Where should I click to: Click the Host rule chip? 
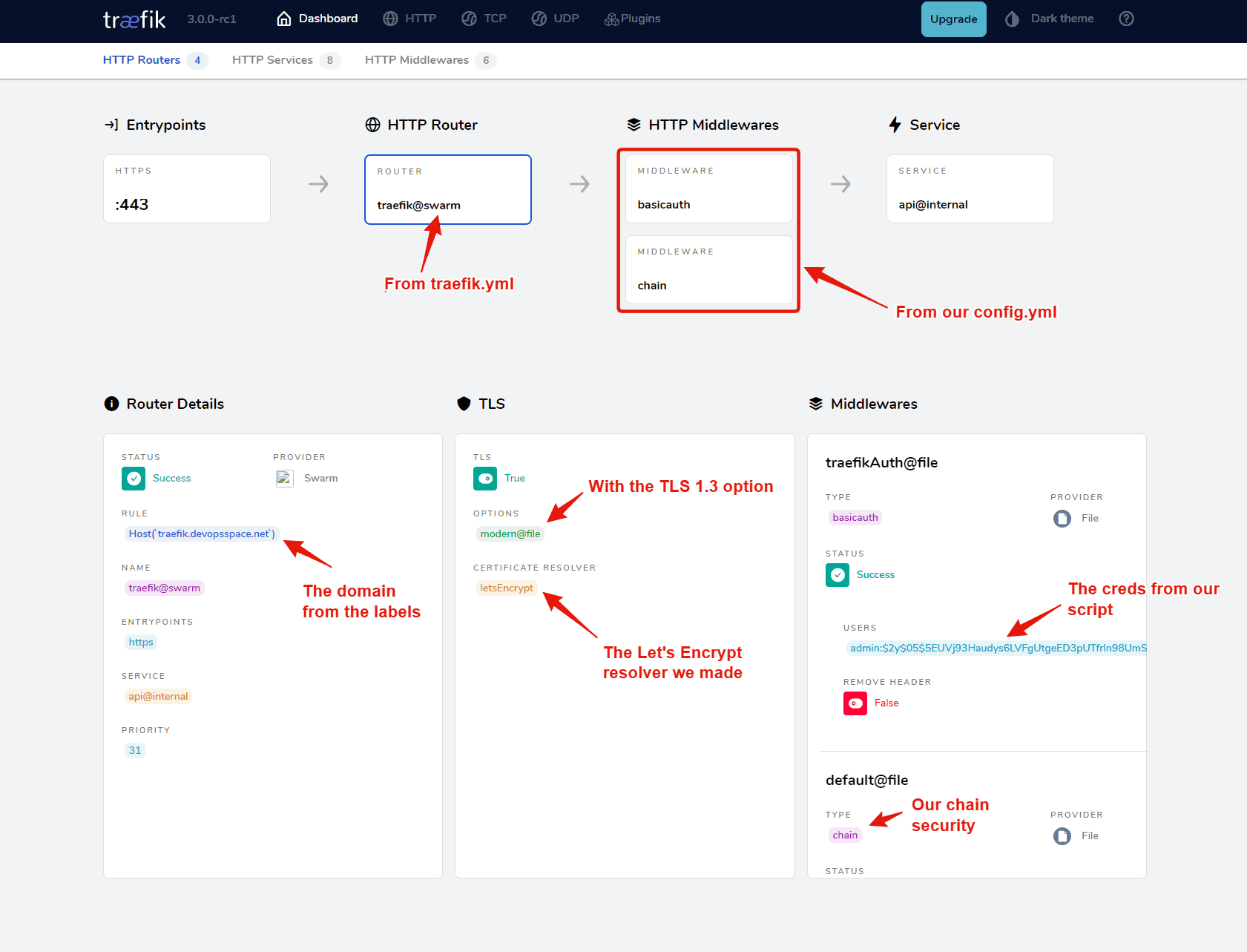point(202,534)
